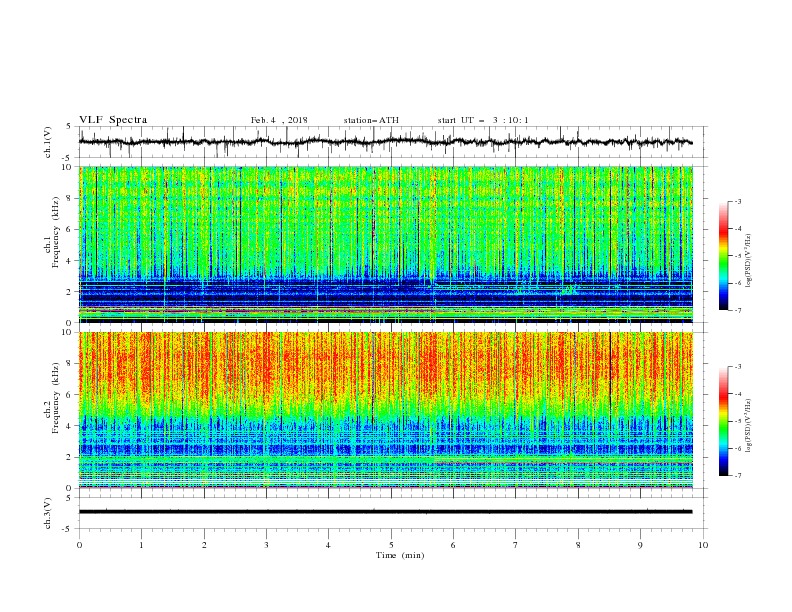Screen dimensions: 792x612
Task: Click the Time axis tick label "9"
Action: pyautogui.click(x=640, y=545)
